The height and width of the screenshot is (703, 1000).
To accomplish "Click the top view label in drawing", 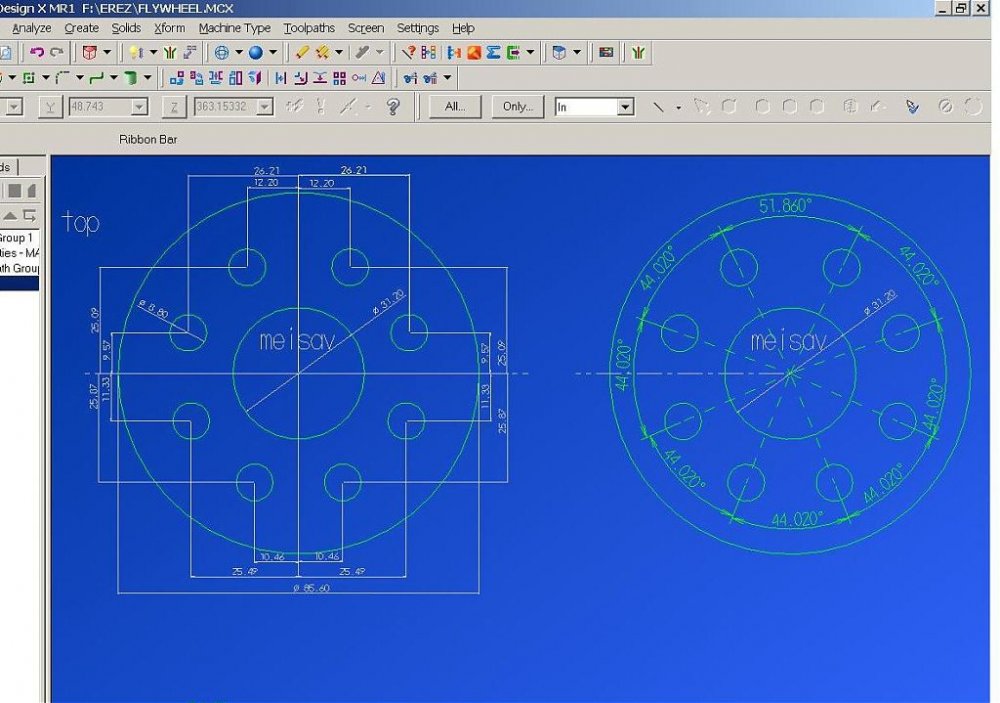I will click(81, 223).
